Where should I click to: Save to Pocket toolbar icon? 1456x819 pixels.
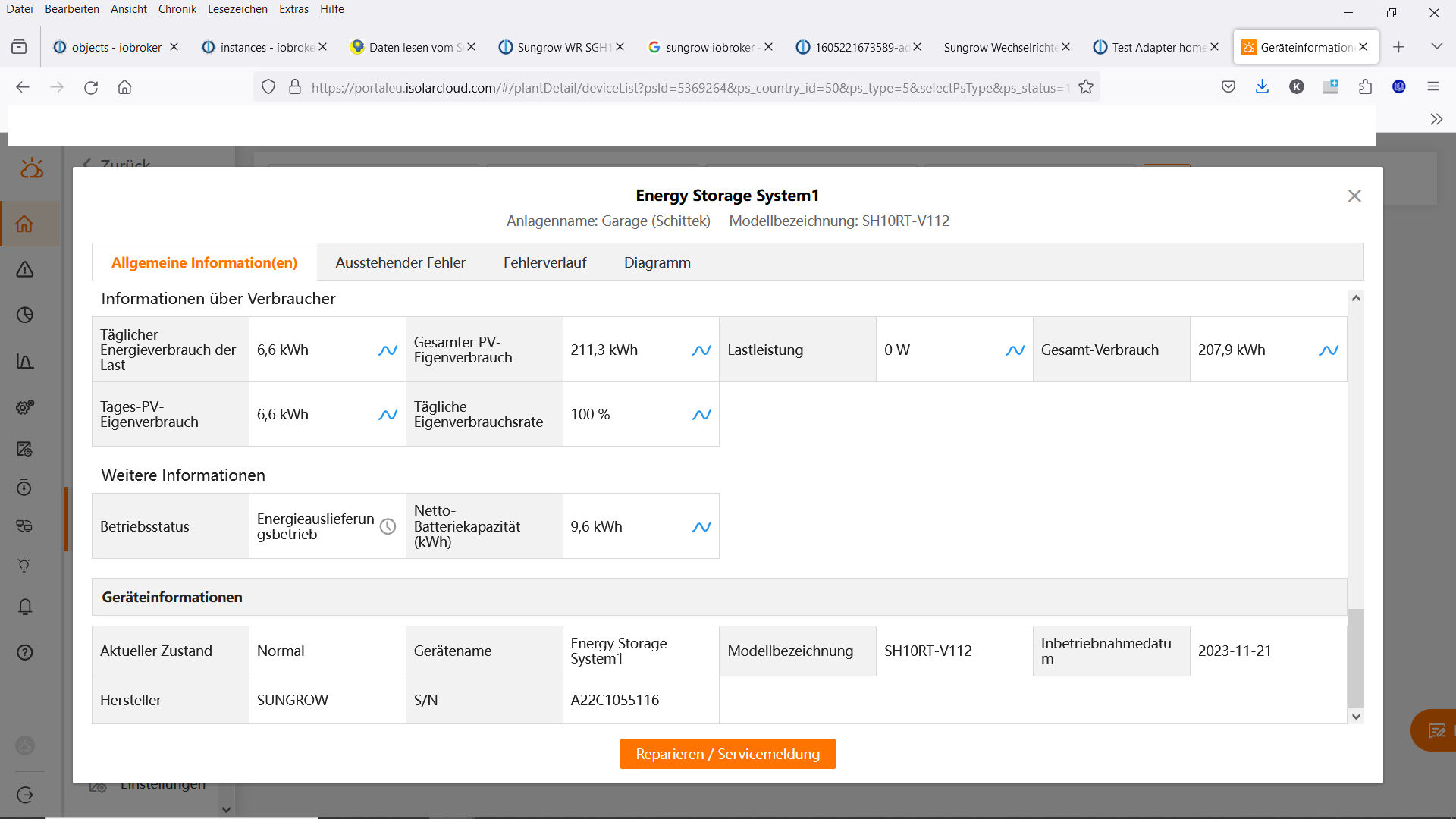(1228, 86)
